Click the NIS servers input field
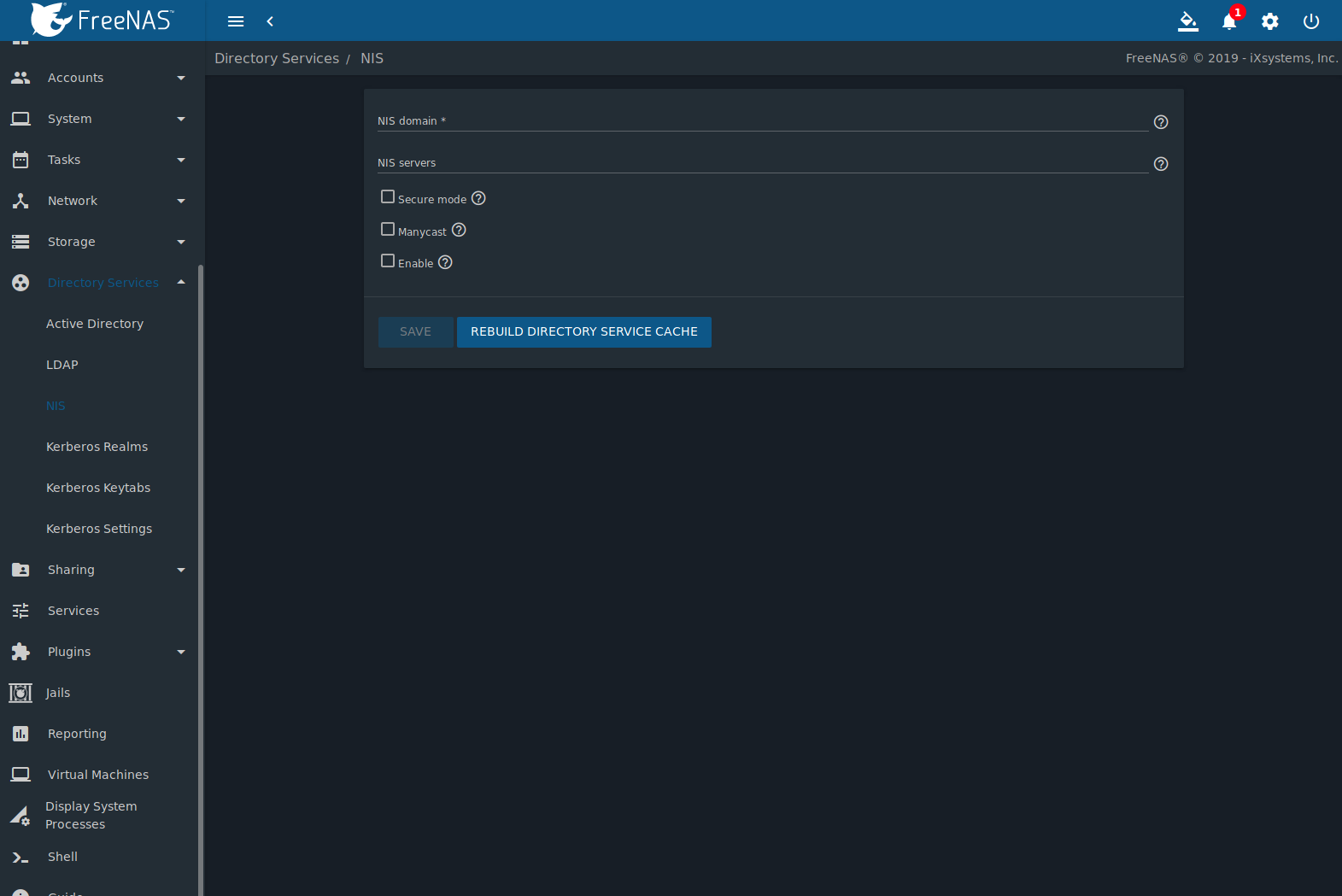This screenshot has width=1342, height=896. (763, 162)
